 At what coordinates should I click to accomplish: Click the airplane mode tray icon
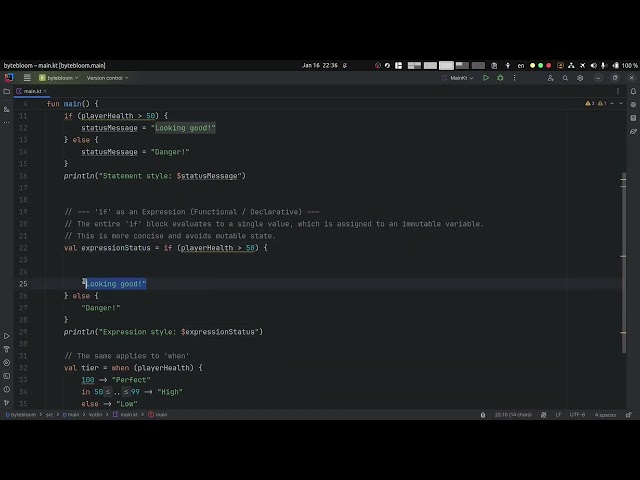(x=582, y=65)
